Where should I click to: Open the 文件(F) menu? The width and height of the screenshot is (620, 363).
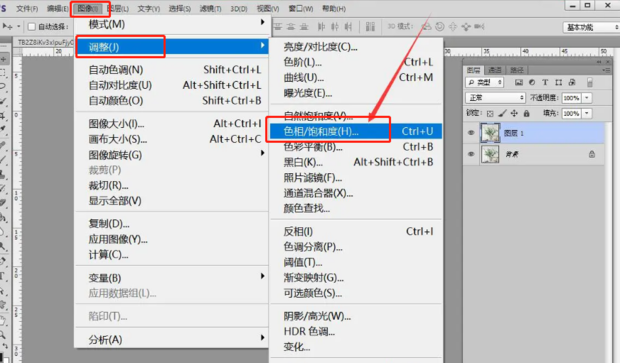tap(27, 8)
